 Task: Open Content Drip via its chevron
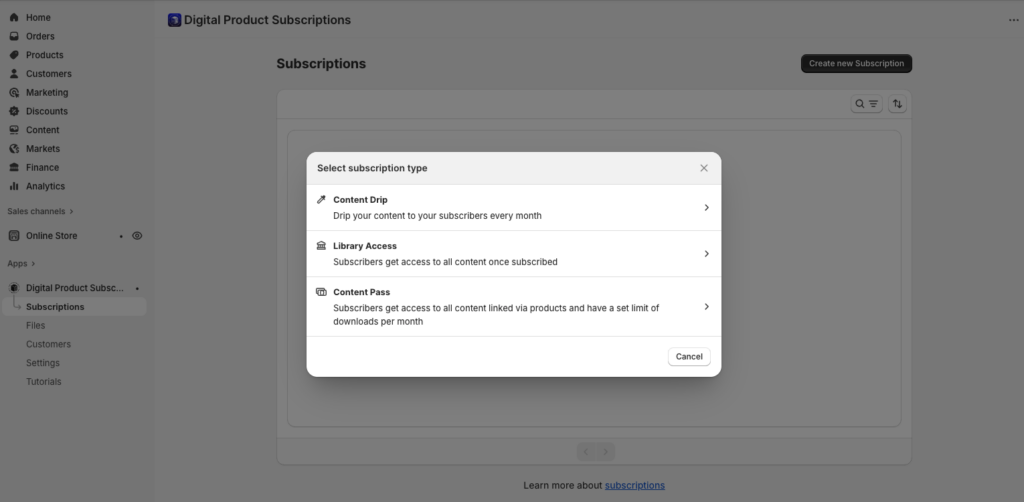[x=706, y=208]
